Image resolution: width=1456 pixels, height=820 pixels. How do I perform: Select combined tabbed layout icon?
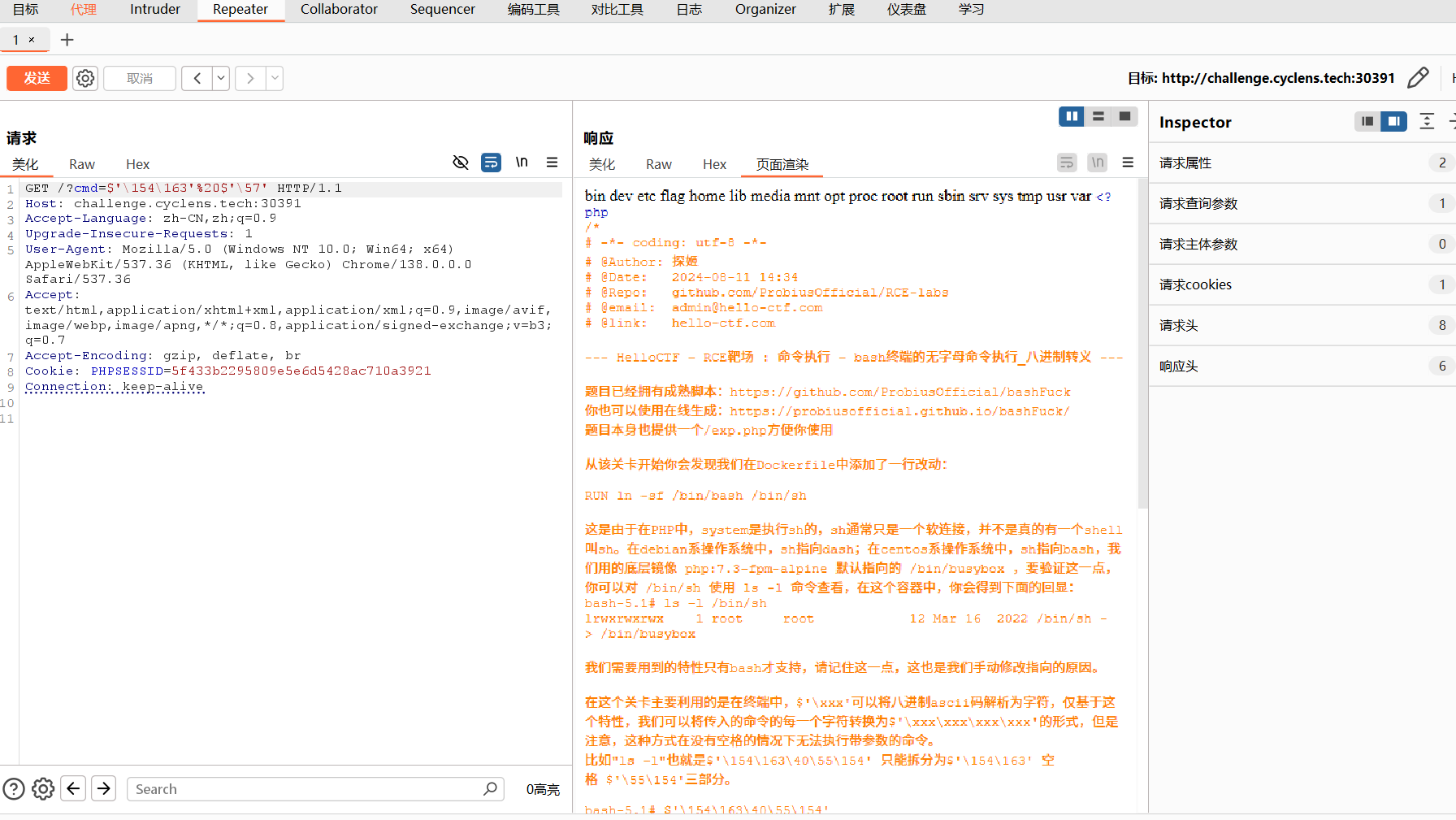click(x=1124, y=117)
